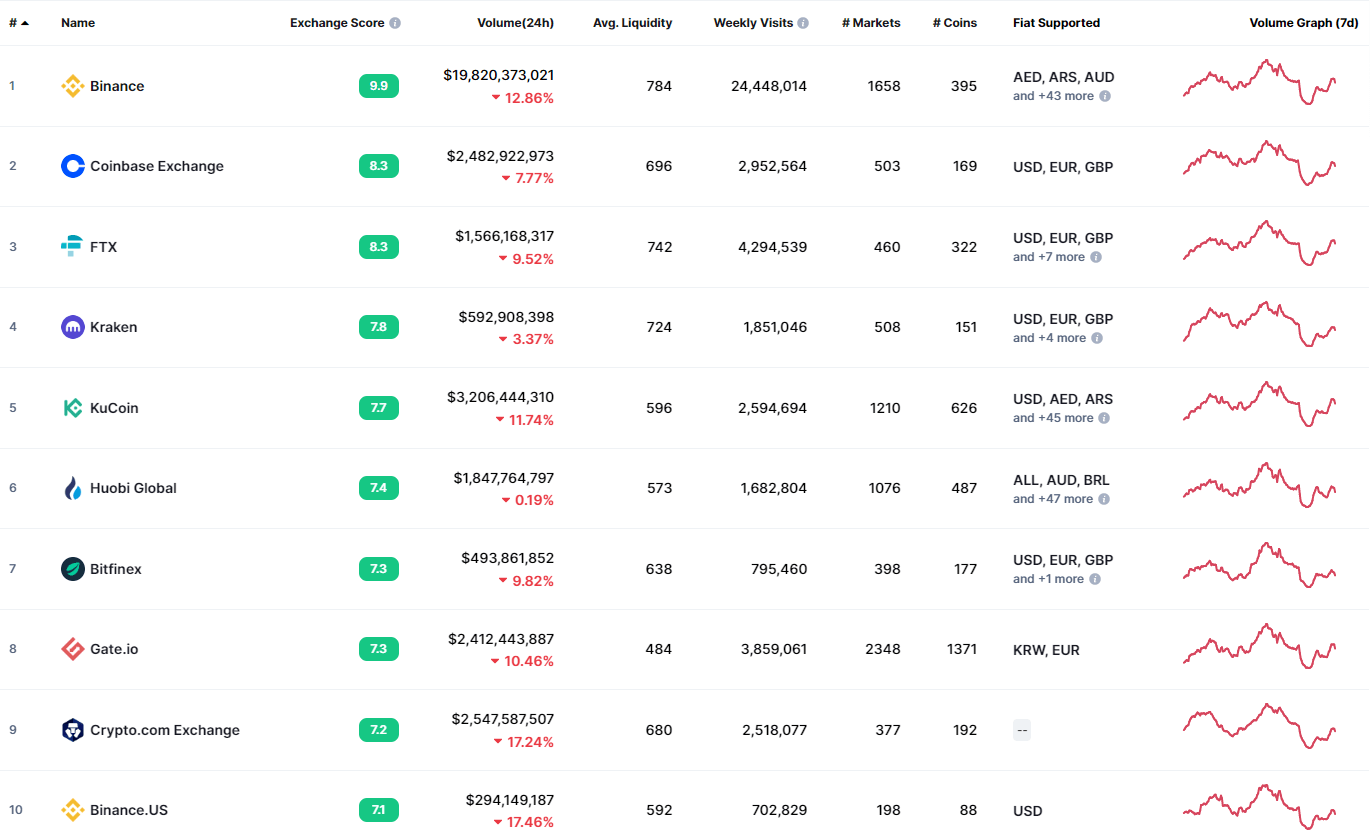Viewport: 1370px width, 840px height.
Task: Open the FTX exchange link
Action: (x=104, y=247)
